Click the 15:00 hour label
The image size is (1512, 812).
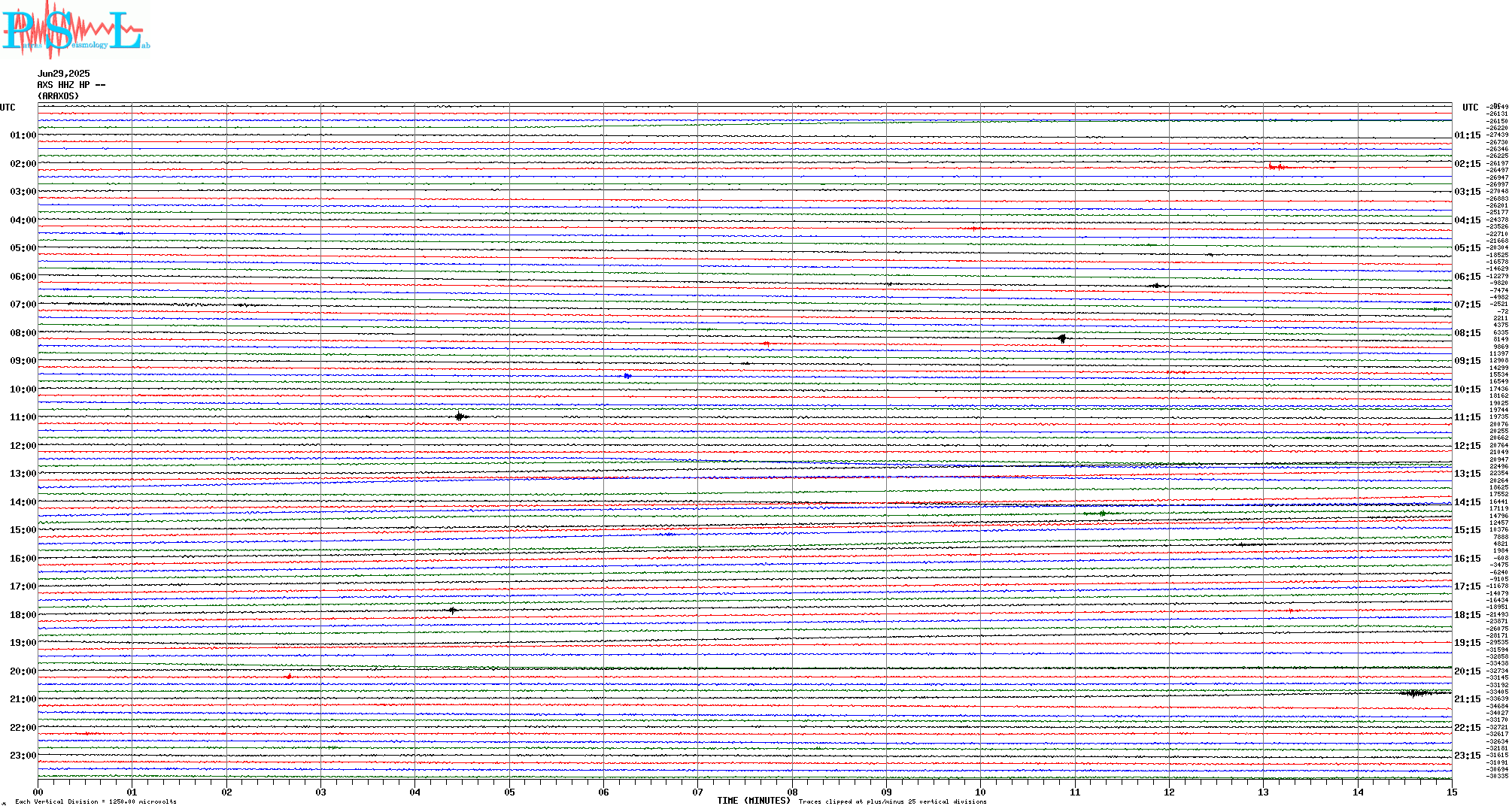point(23,530)
